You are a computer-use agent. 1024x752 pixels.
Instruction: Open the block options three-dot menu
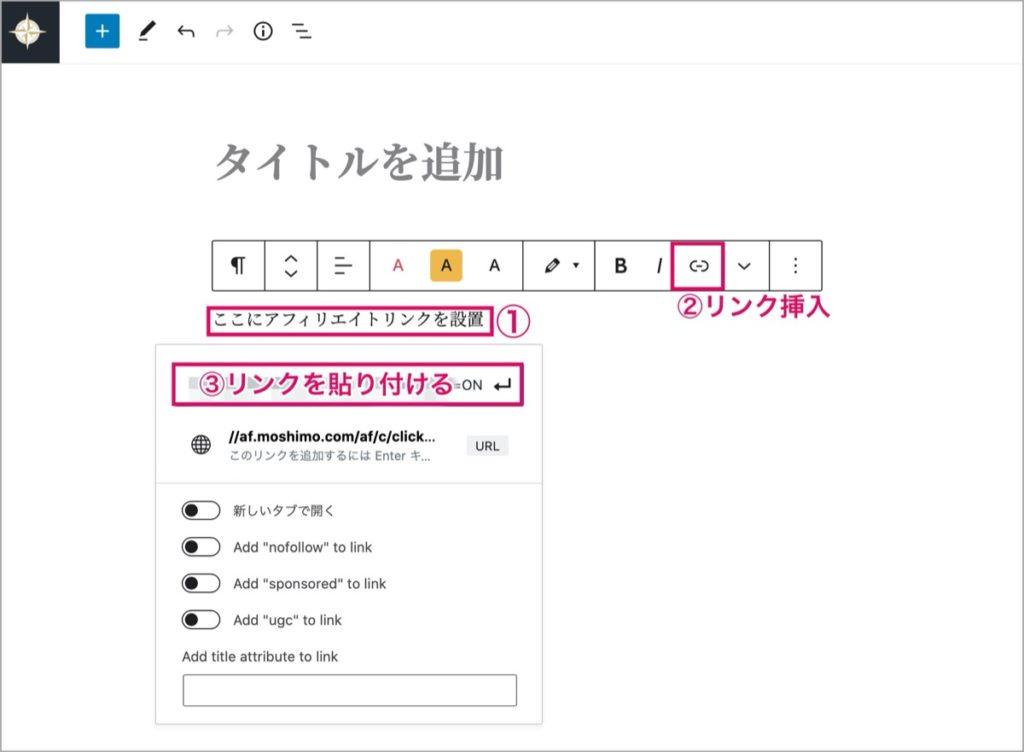[795, 266]
